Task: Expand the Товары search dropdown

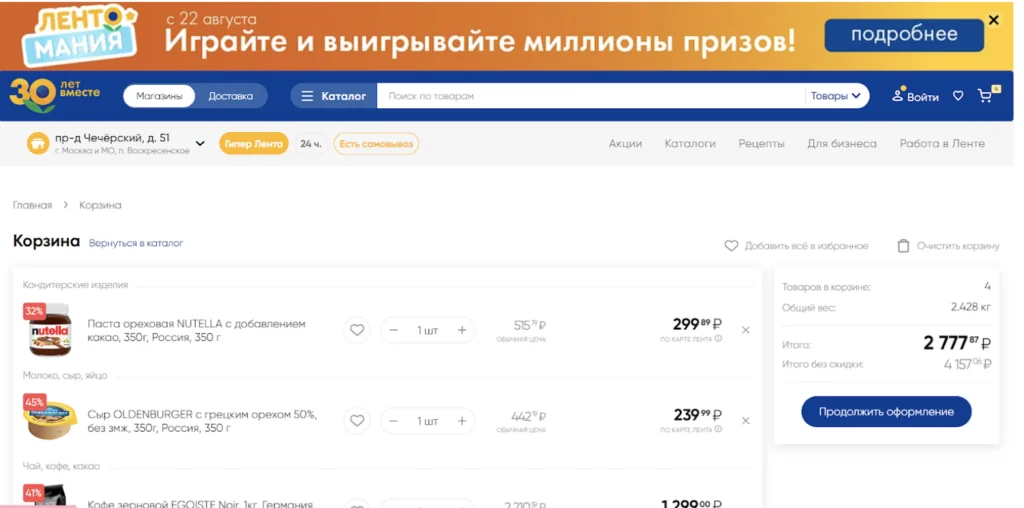Action: [836, 96]
